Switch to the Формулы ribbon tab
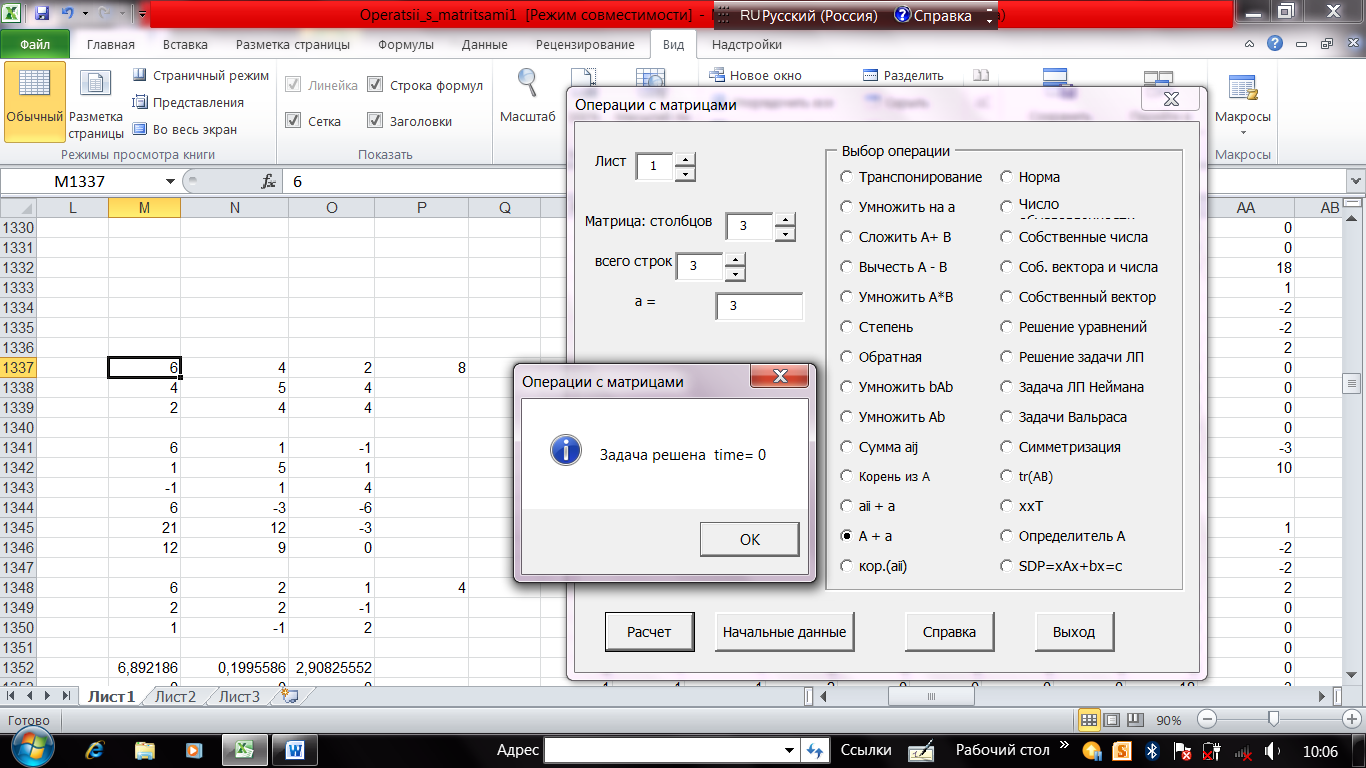This screenshot has height=768, width=1366. (x=406, y=44)
